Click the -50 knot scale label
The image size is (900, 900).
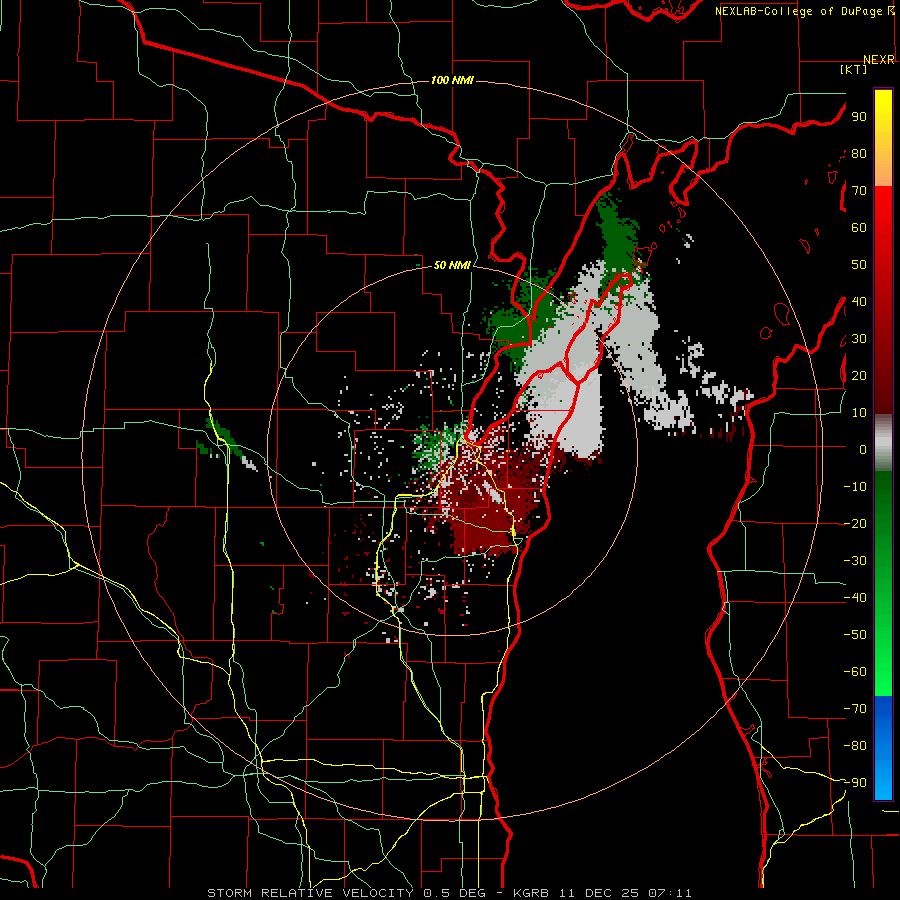(855, 635)
